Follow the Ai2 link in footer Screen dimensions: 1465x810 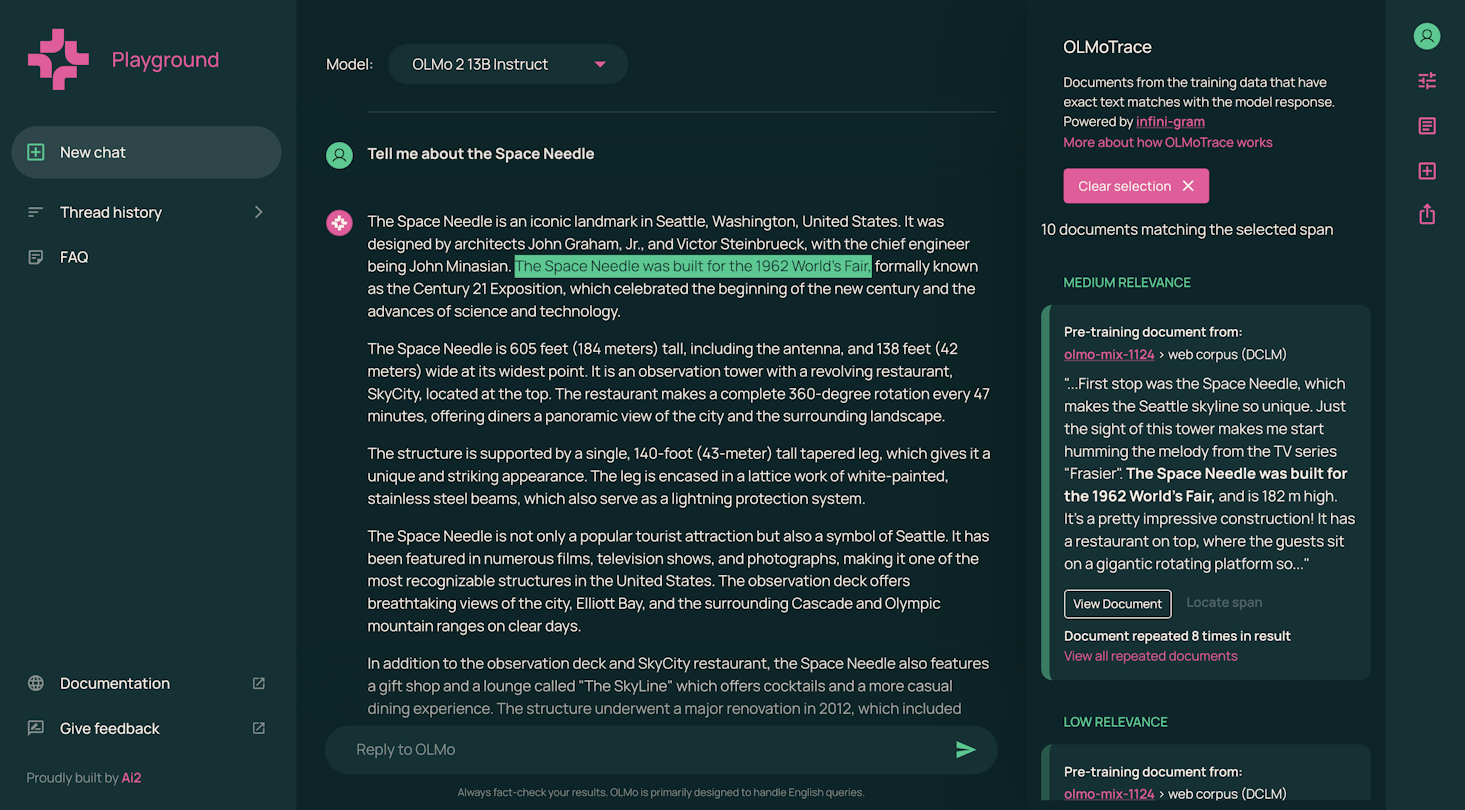[132, 778]
